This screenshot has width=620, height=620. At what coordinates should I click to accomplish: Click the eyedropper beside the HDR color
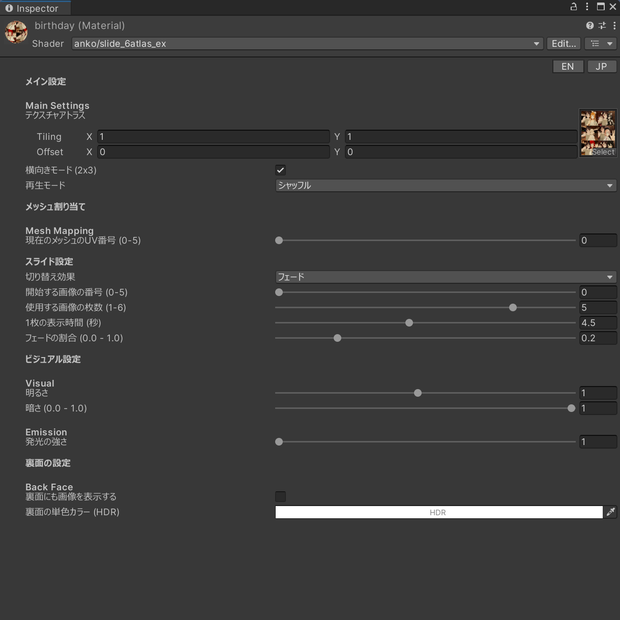[611, 512]
